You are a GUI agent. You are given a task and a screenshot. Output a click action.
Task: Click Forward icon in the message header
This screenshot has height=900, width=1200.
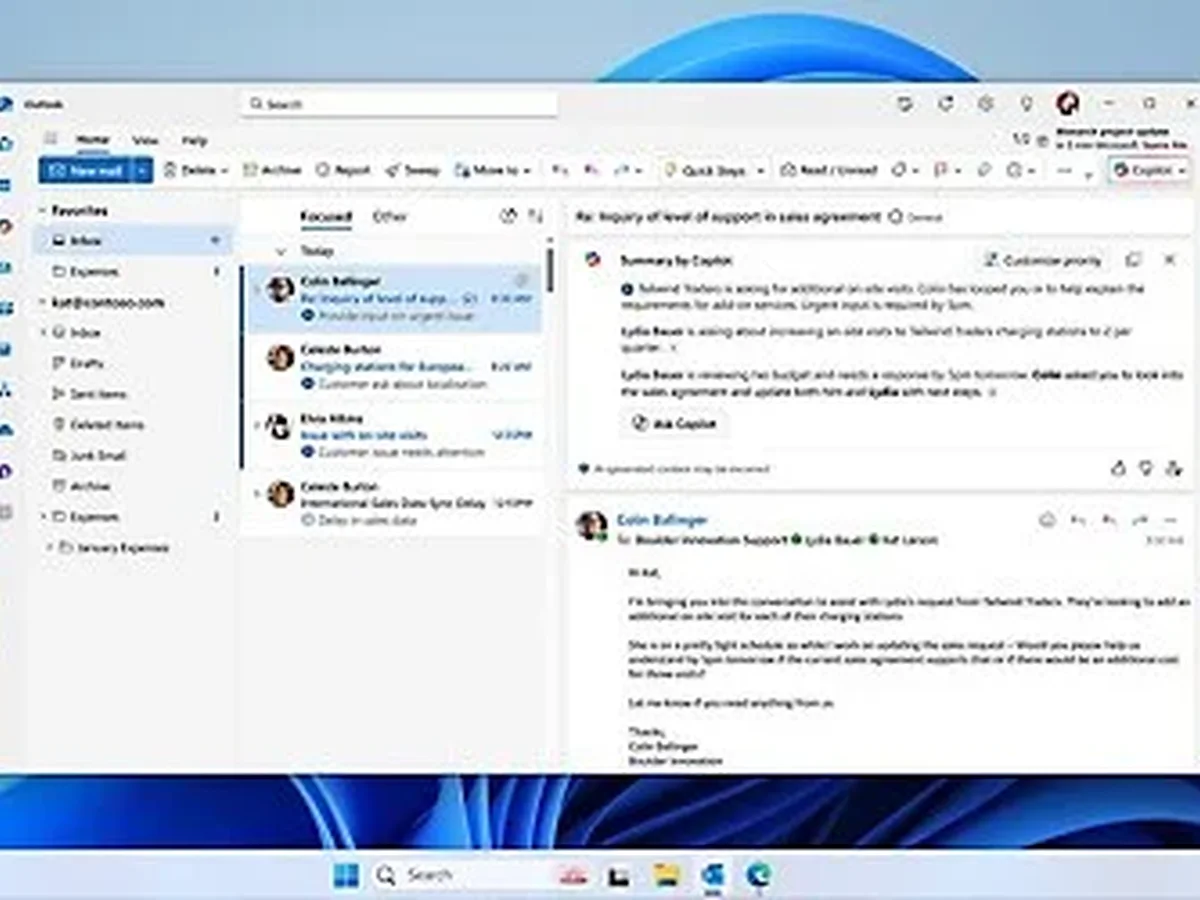coord(1140,520)
